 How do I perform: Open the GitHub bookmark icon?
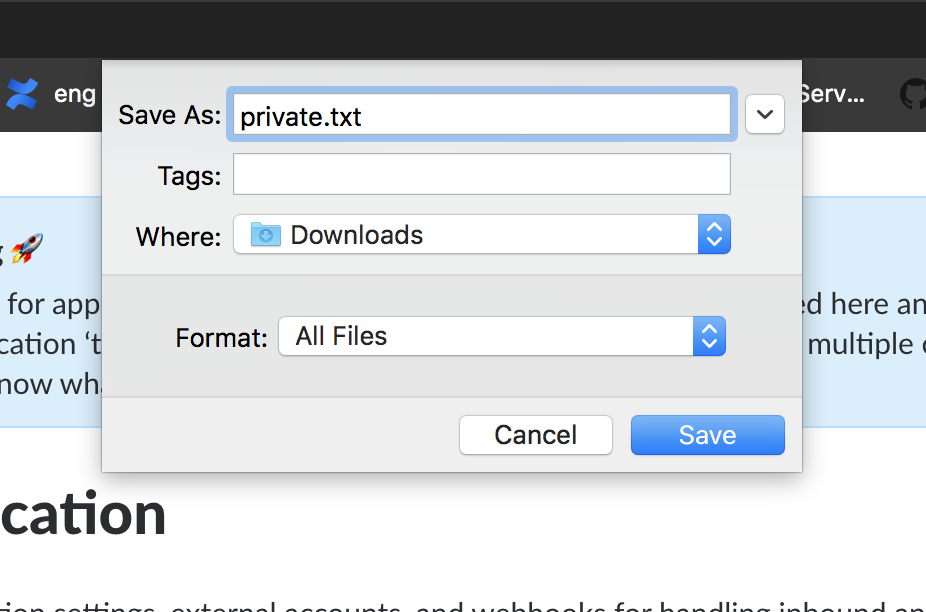click(x=912, y=95)
